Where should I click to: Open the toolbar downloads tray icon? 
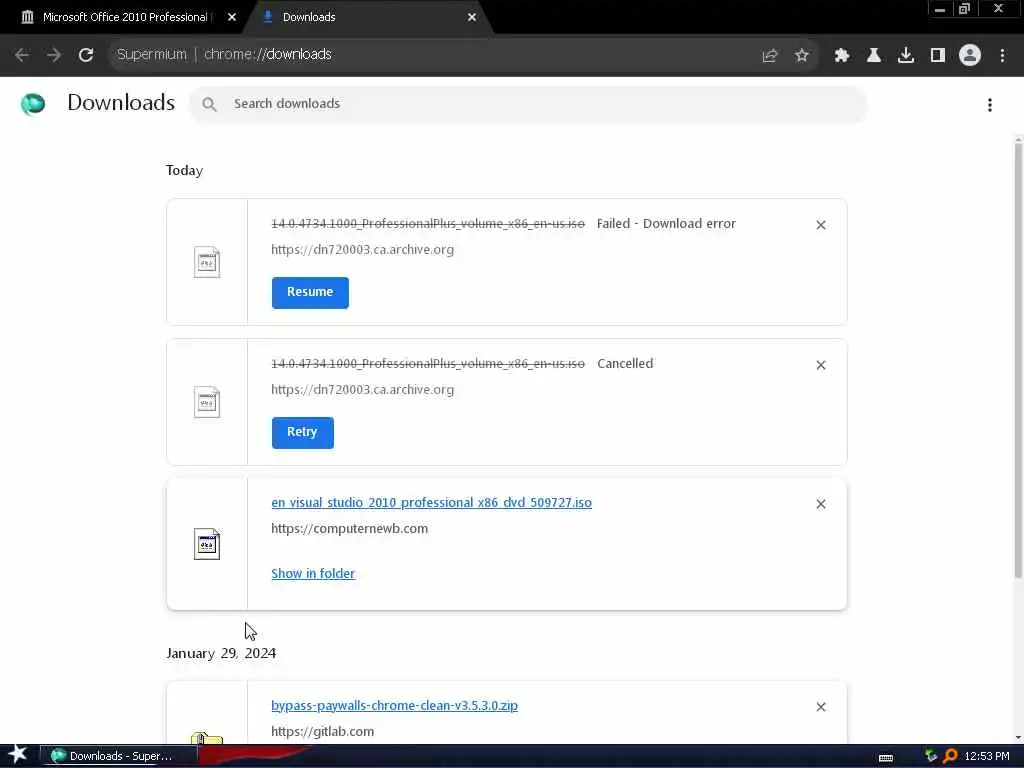point(906,56)
